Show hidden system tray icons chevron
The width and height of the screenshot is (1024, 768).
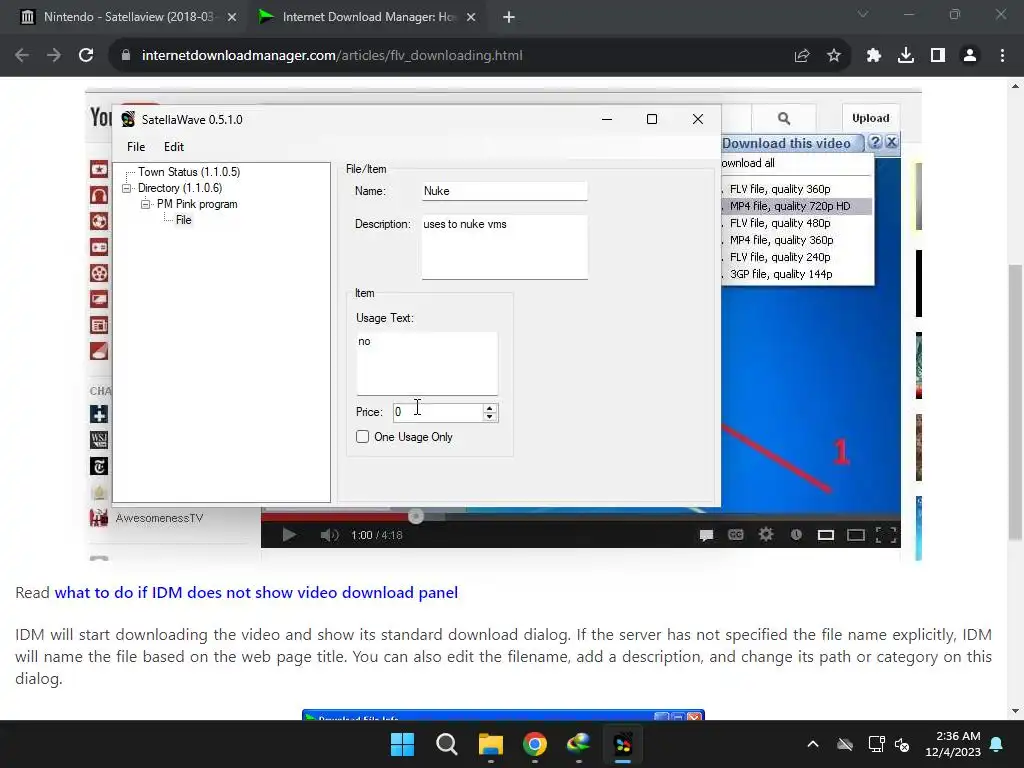(x=813, y=744)
